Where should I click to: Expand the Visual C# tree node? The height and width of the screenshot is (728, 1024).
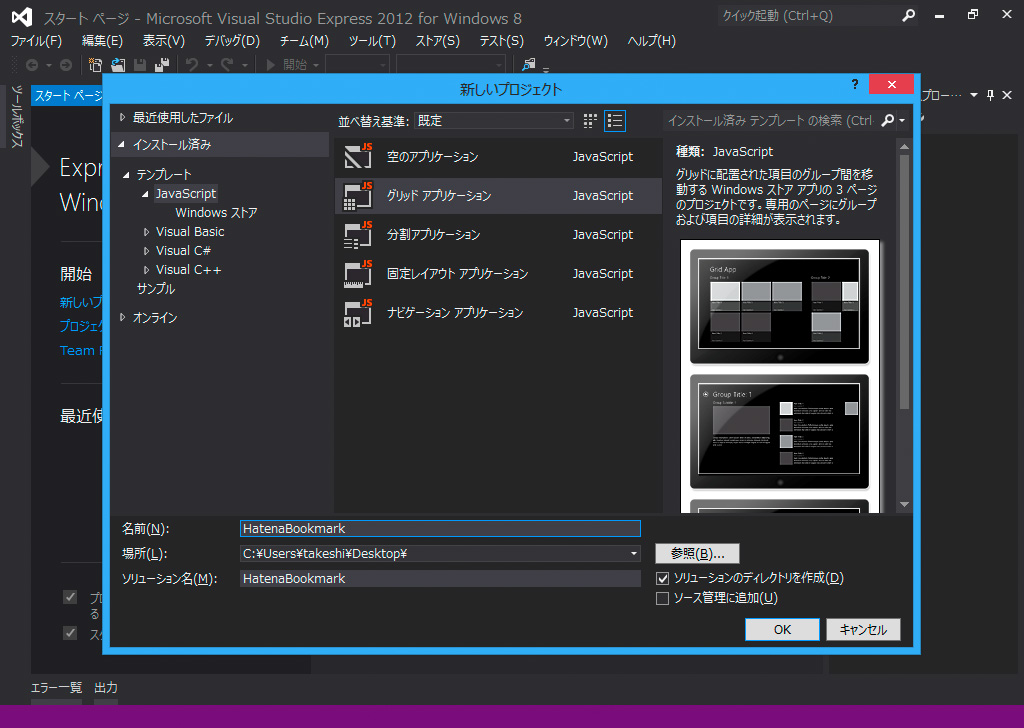[146, 251]
